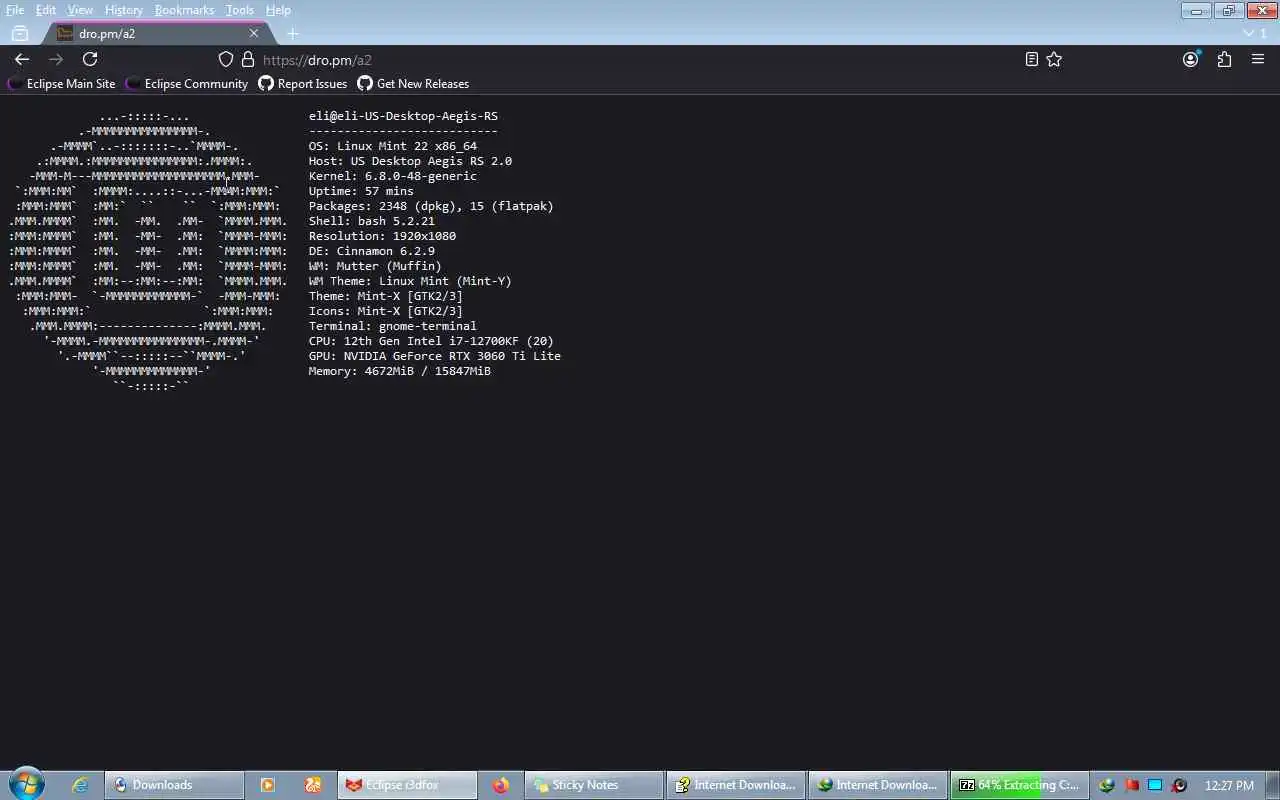Expand the list all tabs chevron
The width and height of the screenshot is (1280, 800).
(1248, 33)
